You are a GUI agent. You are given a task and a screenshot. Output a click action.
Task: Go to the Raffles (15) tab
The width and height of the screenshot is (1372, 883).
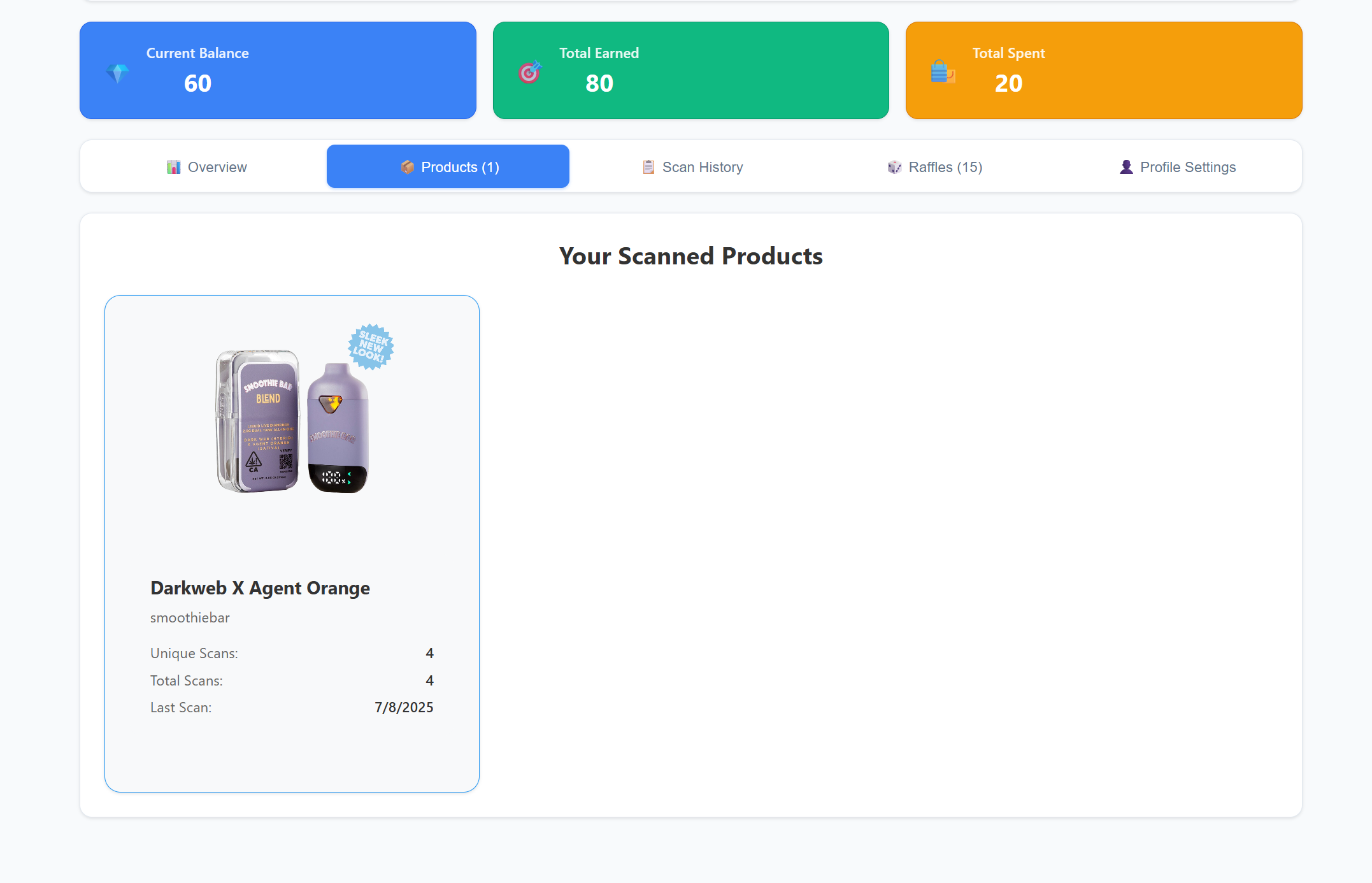pyautogui.click(x=934, y=166)
